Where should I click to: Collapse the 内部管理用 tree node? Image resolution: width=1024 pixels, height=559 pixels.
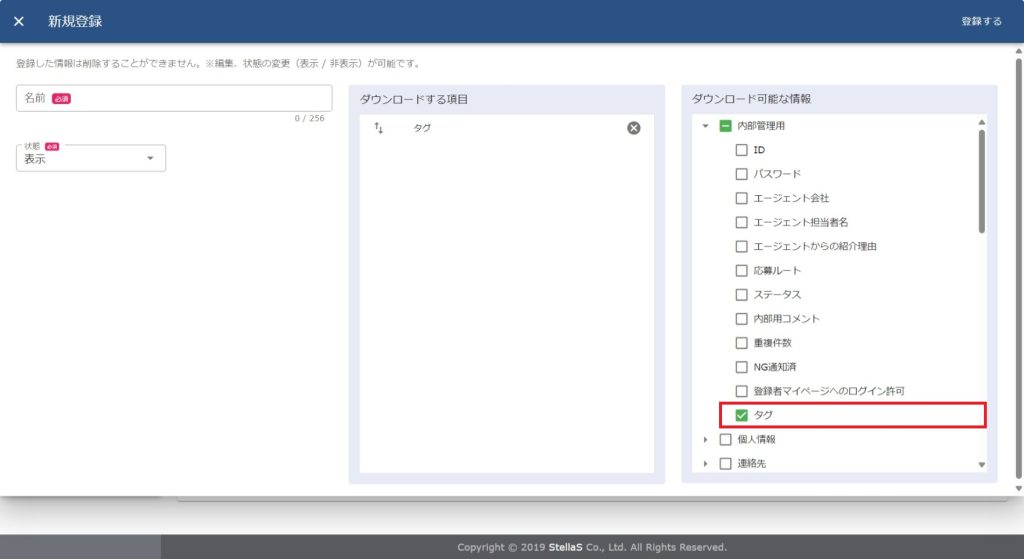[x=705, y=126]
